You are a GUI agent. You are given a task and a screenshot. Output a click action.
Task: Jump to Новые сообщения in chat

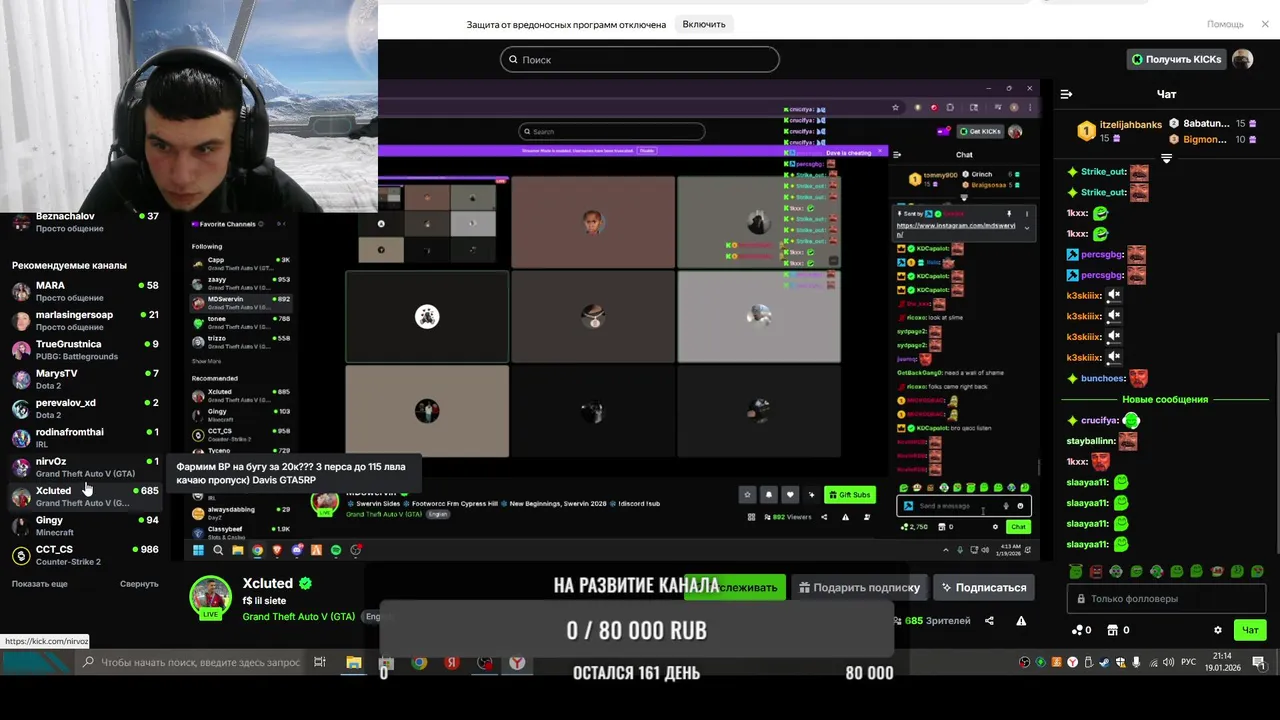(1166, 399)
